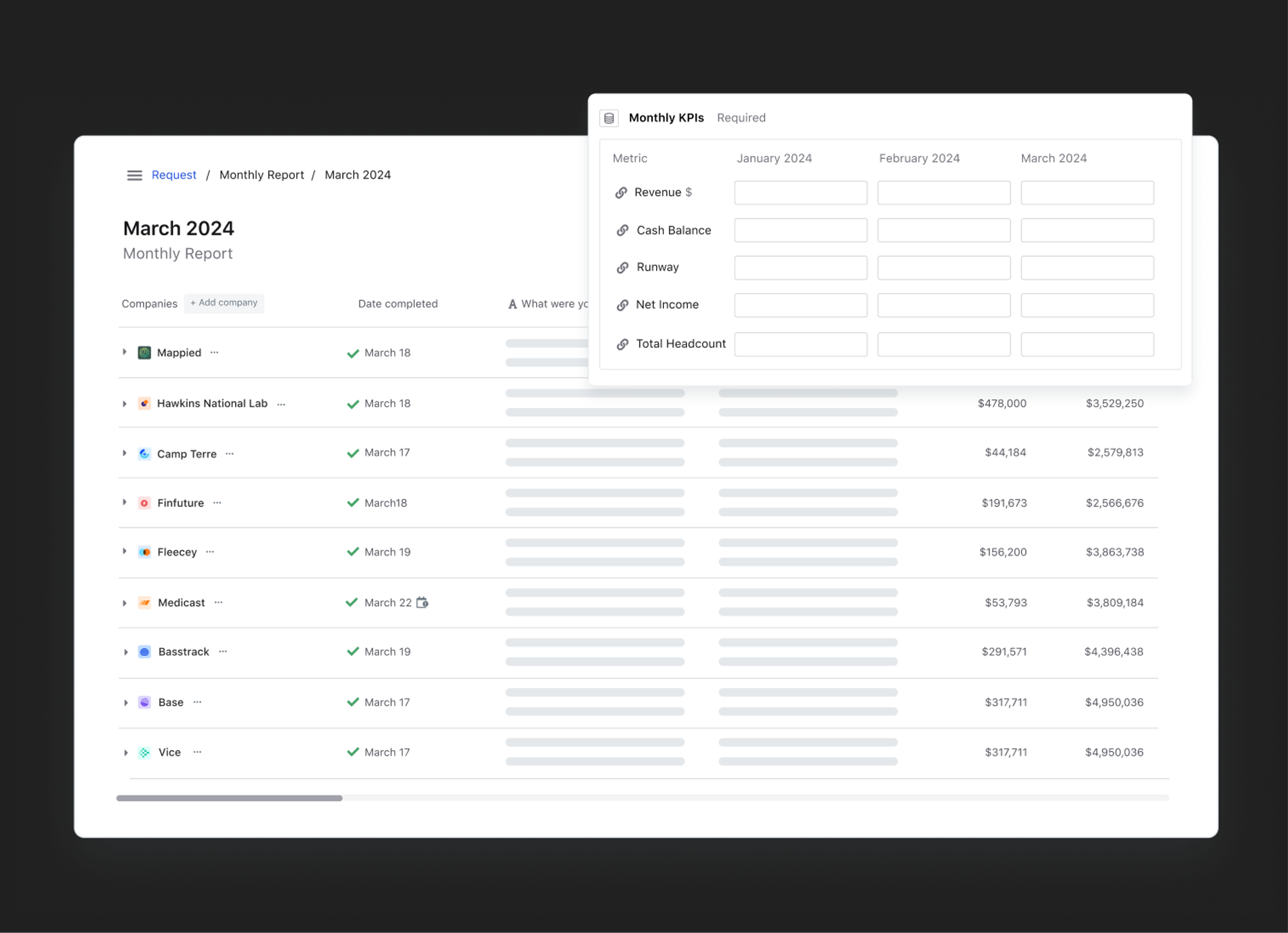Expand the Finfuture company row
This screenshot has width=1288, height=933.
coord(125,503)
